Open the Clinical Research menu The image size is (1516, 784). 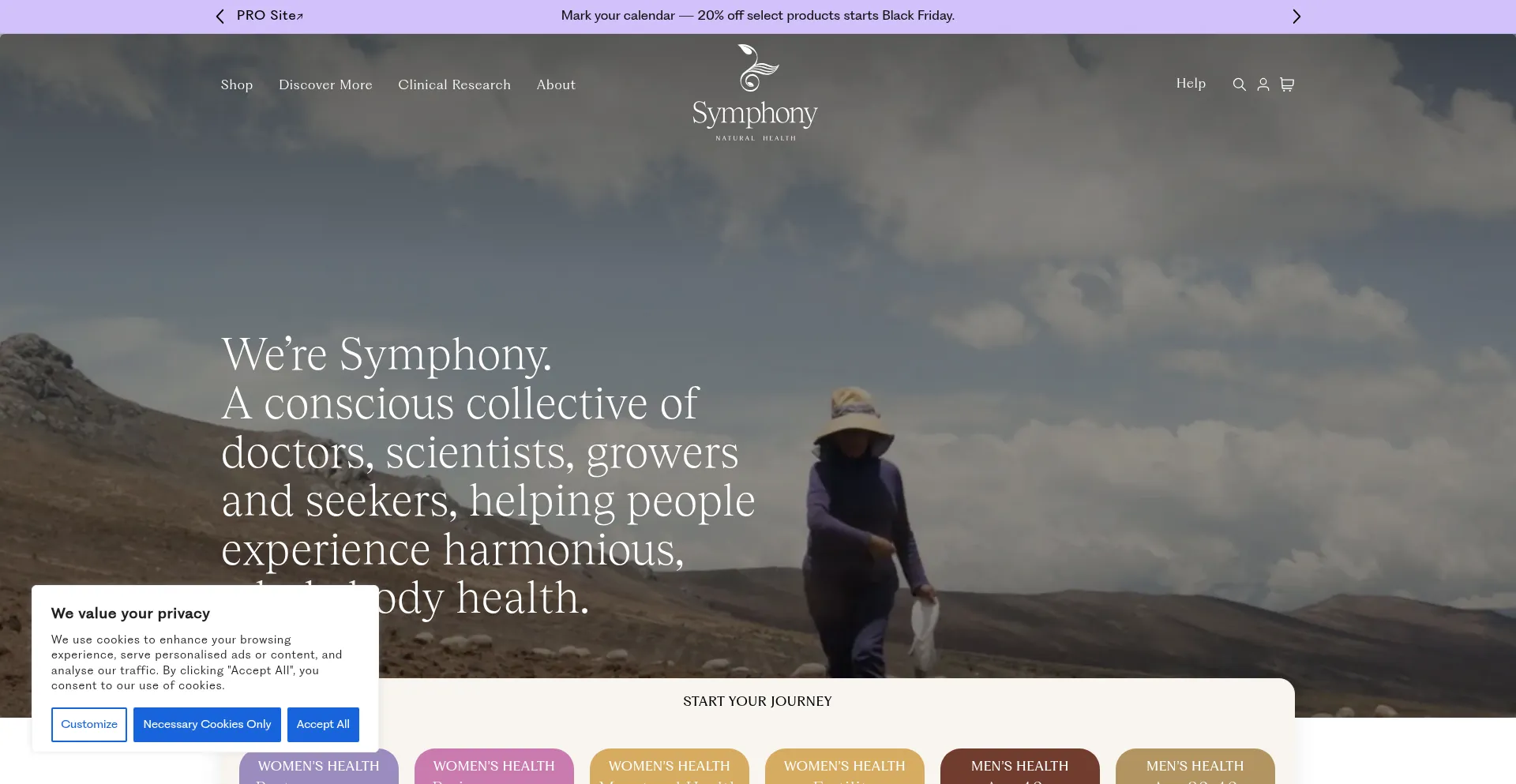click(x=454, y=85)
